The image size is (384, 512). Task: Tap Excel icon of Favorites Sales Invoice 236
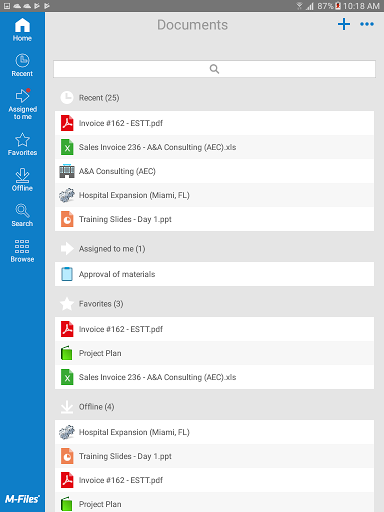point(67,377)
